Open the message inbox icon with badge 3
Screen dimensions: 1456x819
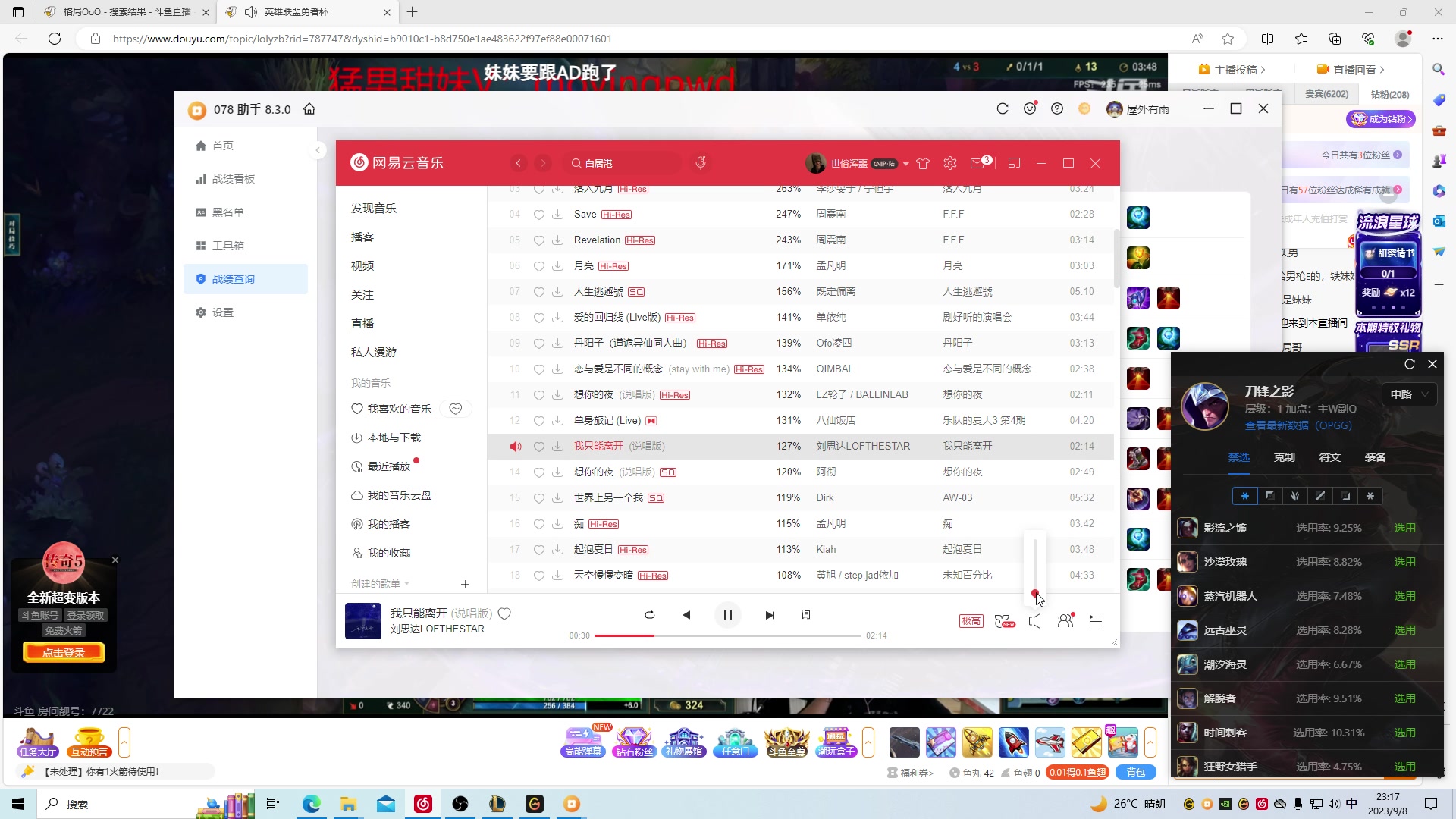[x=978, y=162]
